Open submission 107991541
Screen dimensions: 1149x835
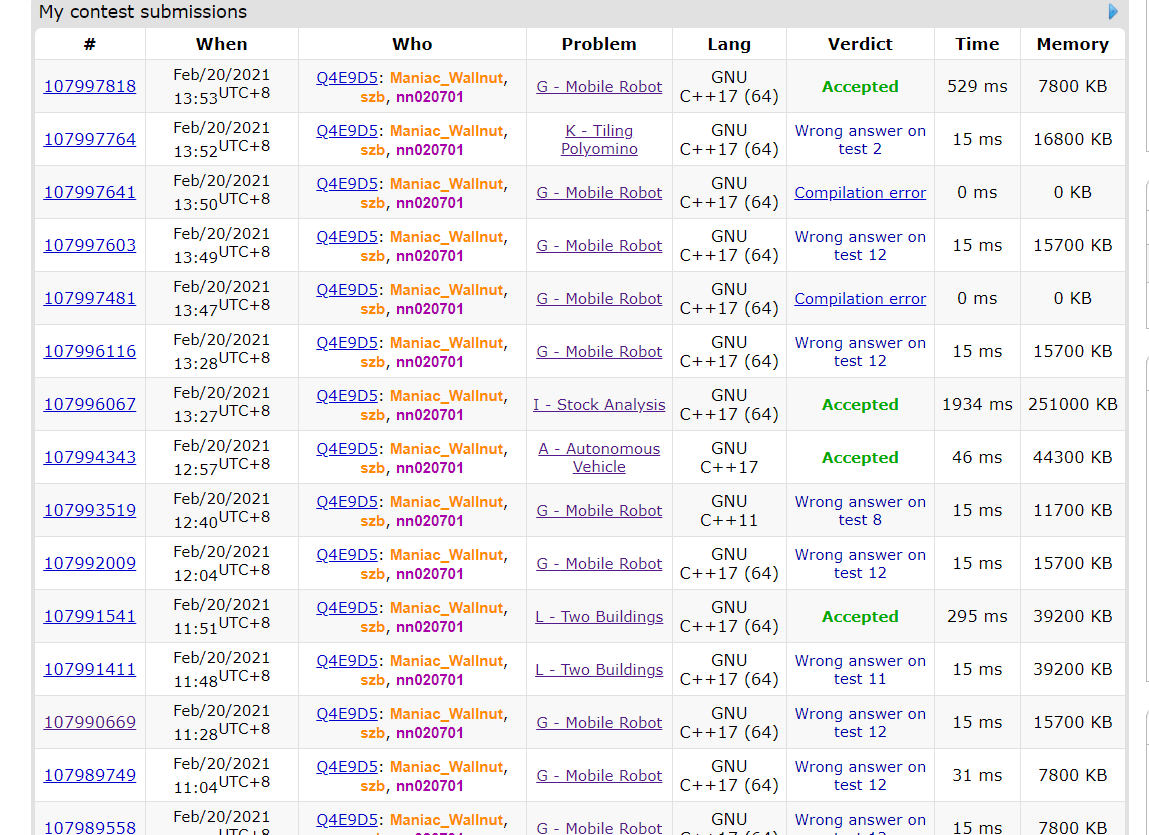pyautogui.click(x=90, y=616)
